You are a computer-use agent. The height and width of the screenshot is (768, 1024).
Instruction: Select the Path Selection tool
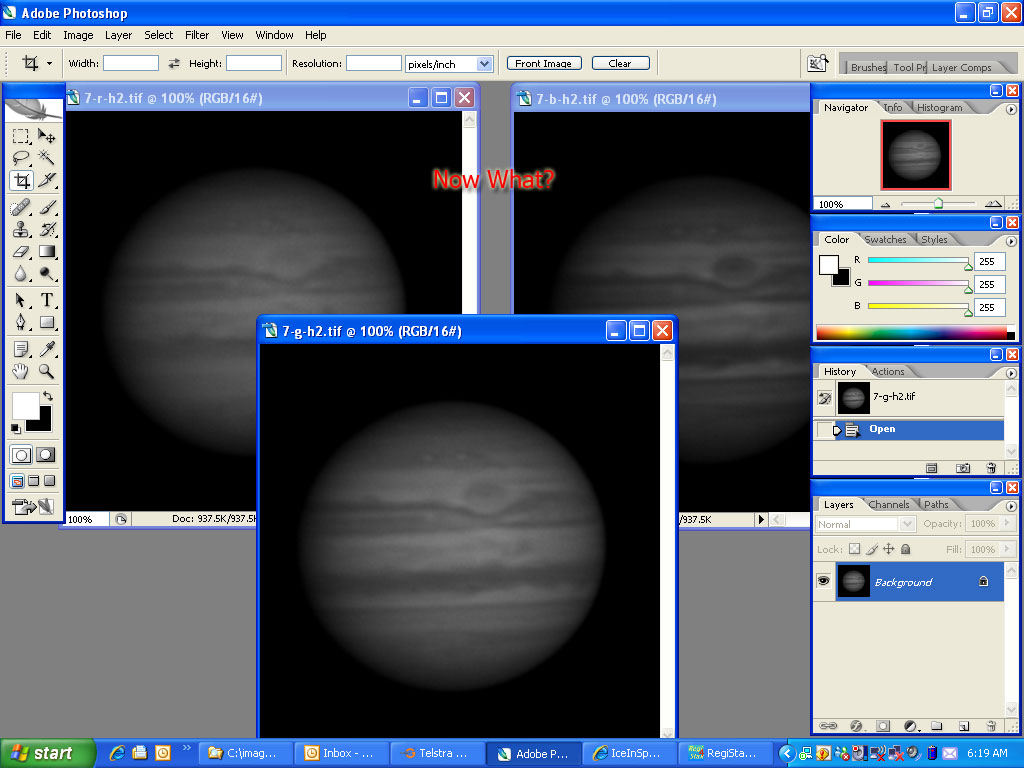(21, 300)
